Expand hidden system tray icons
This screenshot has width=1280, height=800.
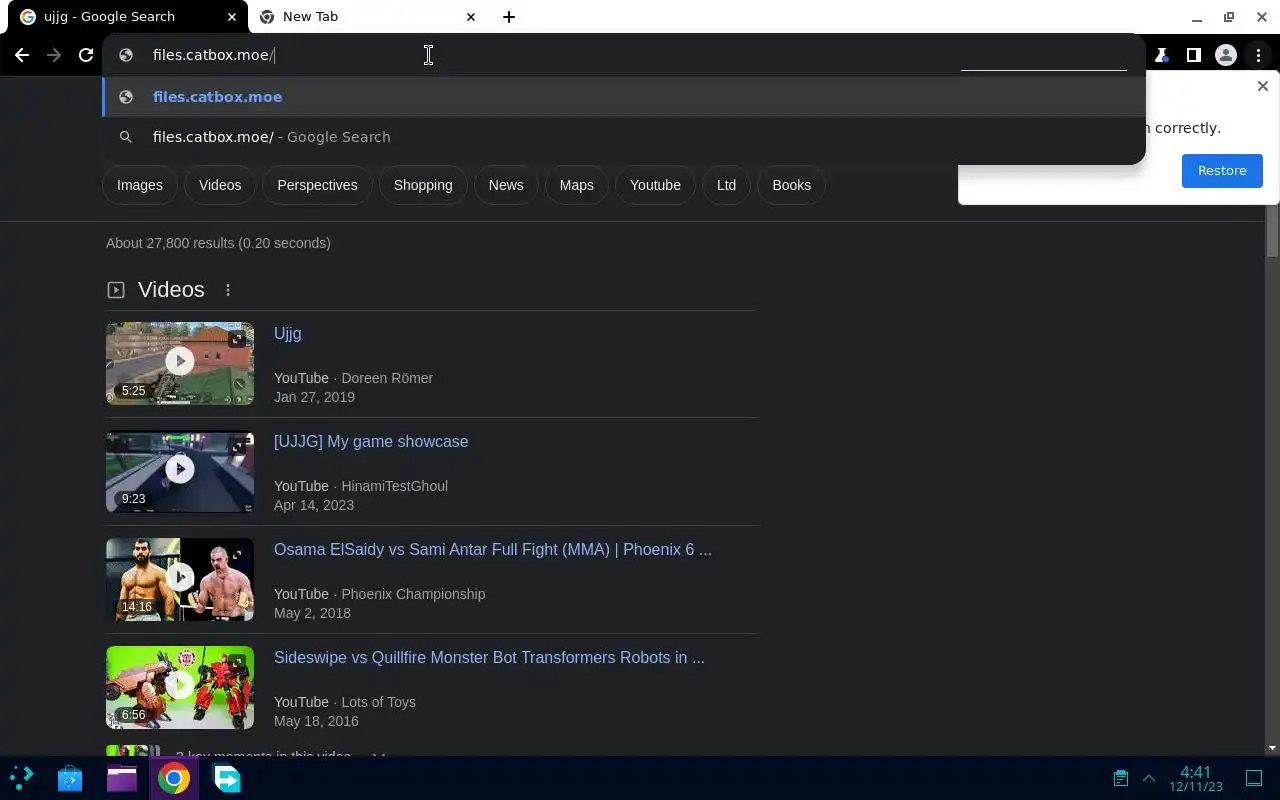[1149, 778]
